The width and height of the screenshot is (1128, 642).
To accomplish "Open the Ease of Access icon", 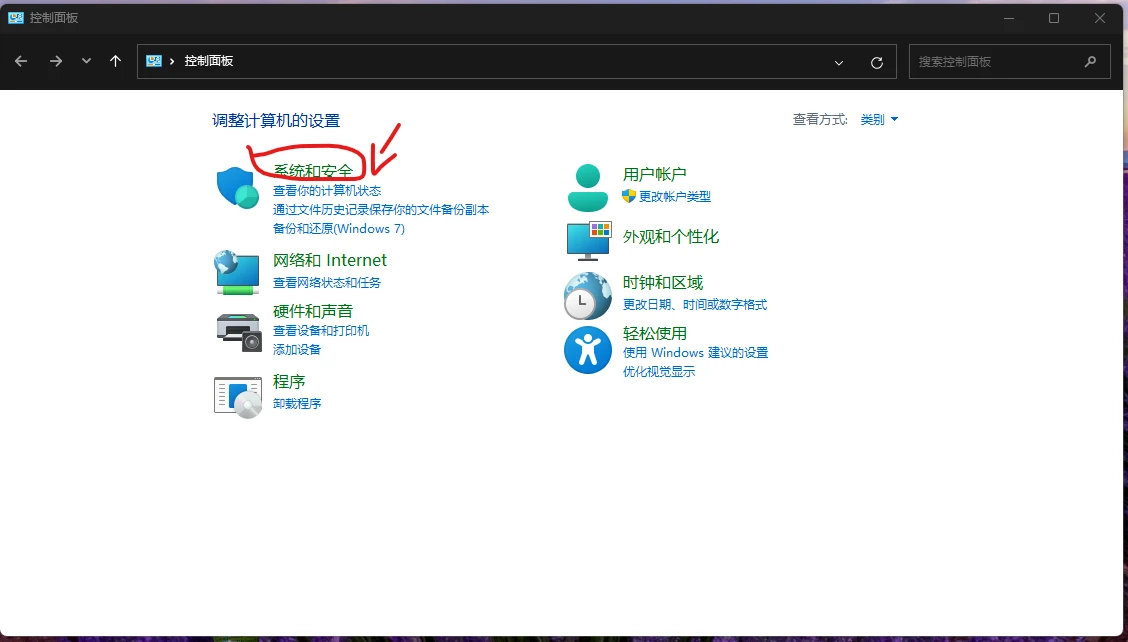I will pos(587,350).
